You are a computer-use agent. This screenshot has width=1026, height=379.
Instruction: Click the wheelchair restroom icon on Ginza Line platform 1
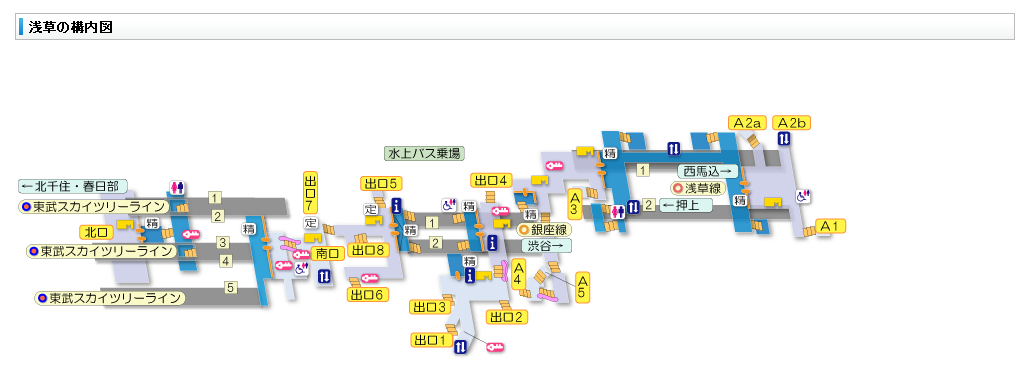point(449,206)
